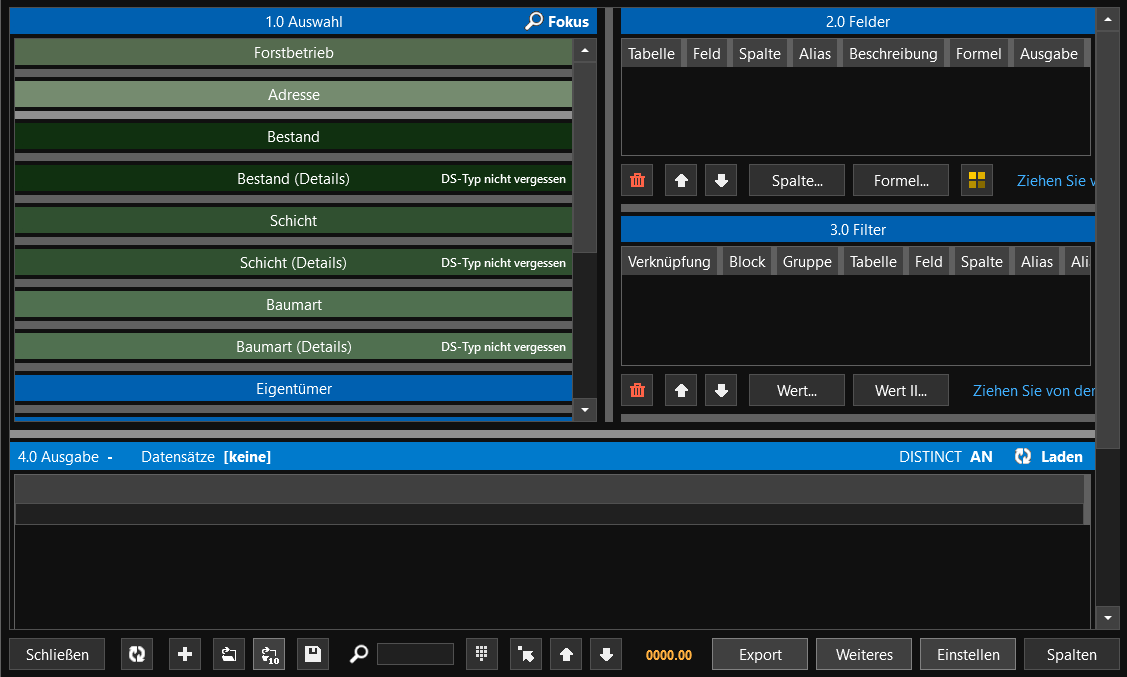The height and width of the screenshot is (677, 1127).
Task: Click the cursor selection icon in bottom toolbar
Action: click(526, 654)
